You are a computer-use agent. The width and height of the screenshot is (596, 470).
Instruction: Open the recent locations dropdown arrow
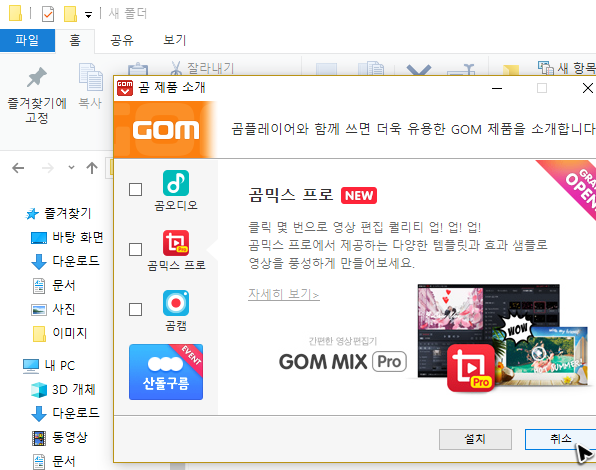[71, 167]
